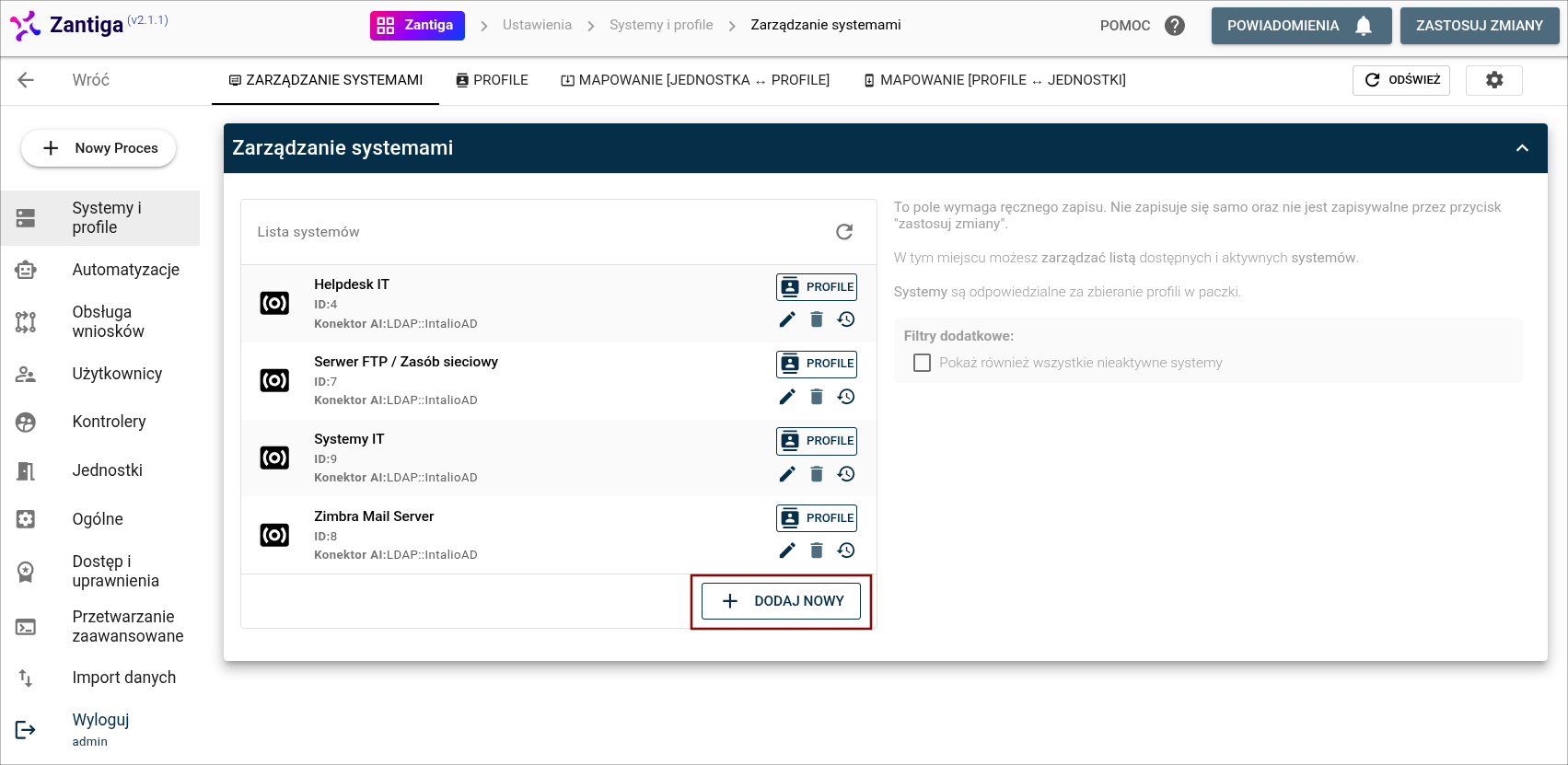The height and width of the screenshot is (765, 1568).
Task: Open the settings gear icon
Action: [1493, 80]
